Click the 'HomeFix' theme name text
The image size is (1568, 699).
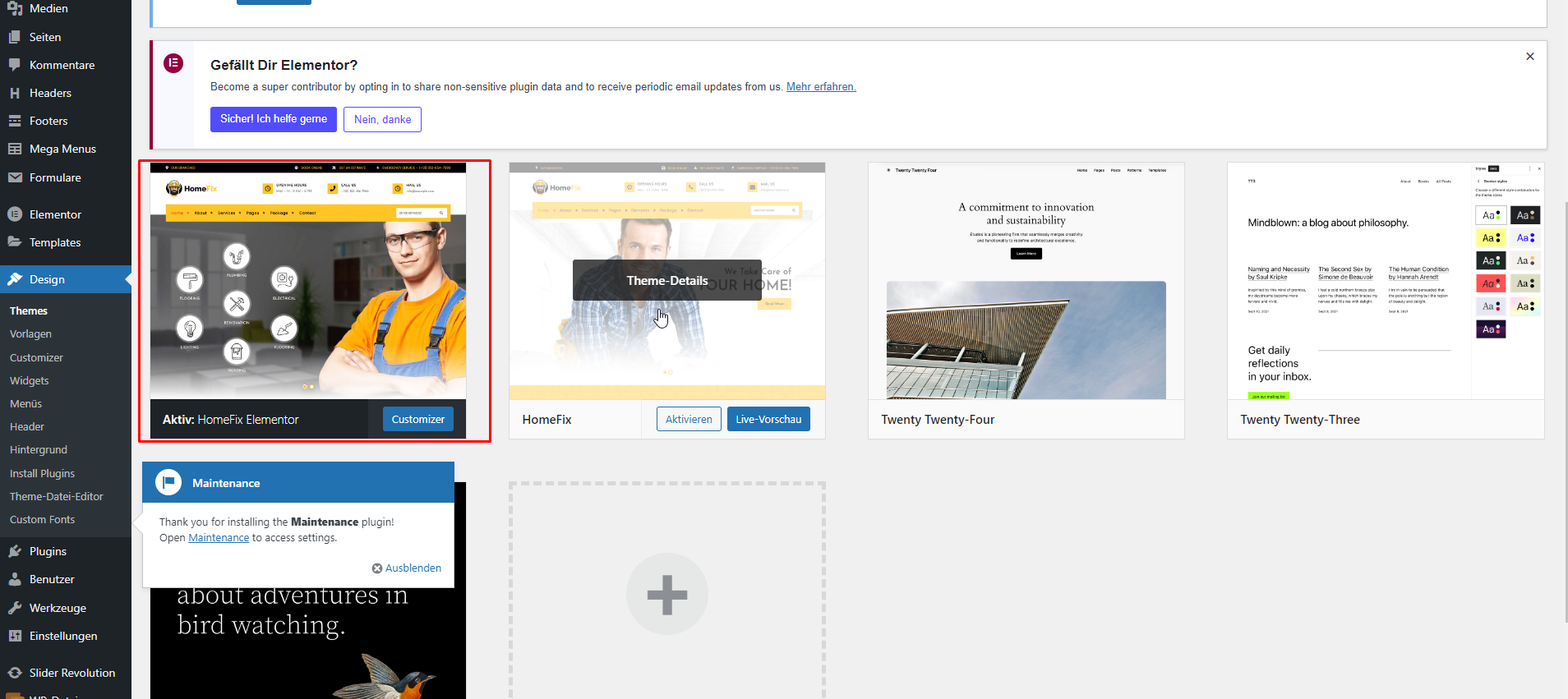point(546,419)
